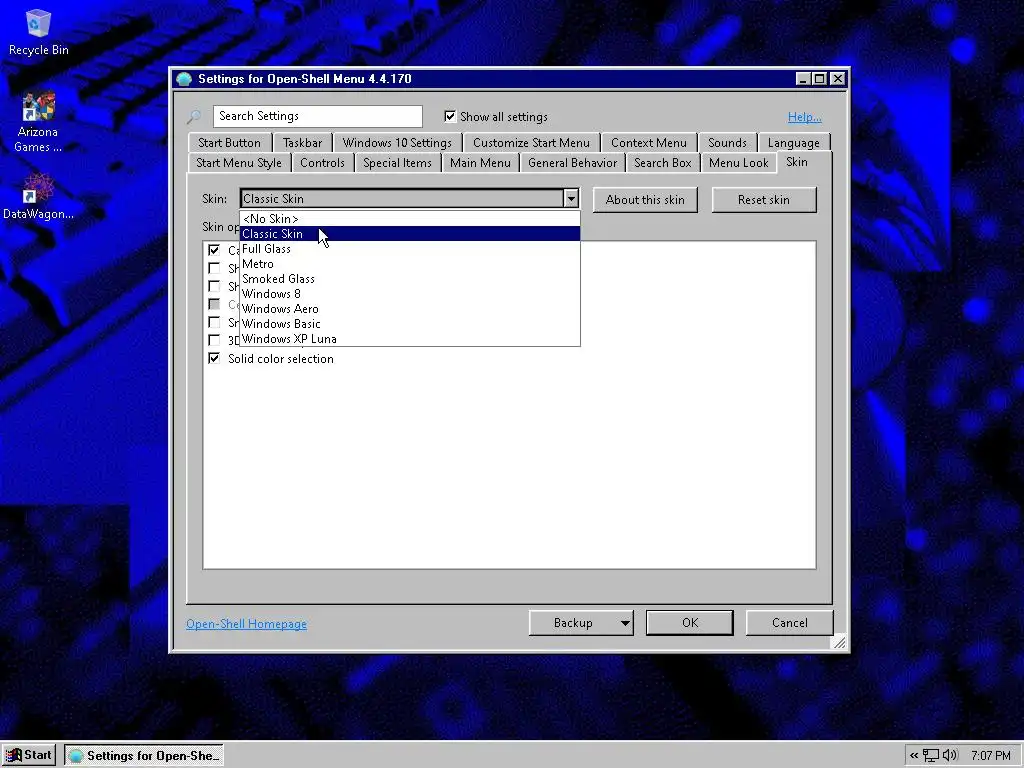The height and width of the screenshot is (768, 1024).
Task: Open the Windows 10 Settings tab
Action: click(397, 142)
